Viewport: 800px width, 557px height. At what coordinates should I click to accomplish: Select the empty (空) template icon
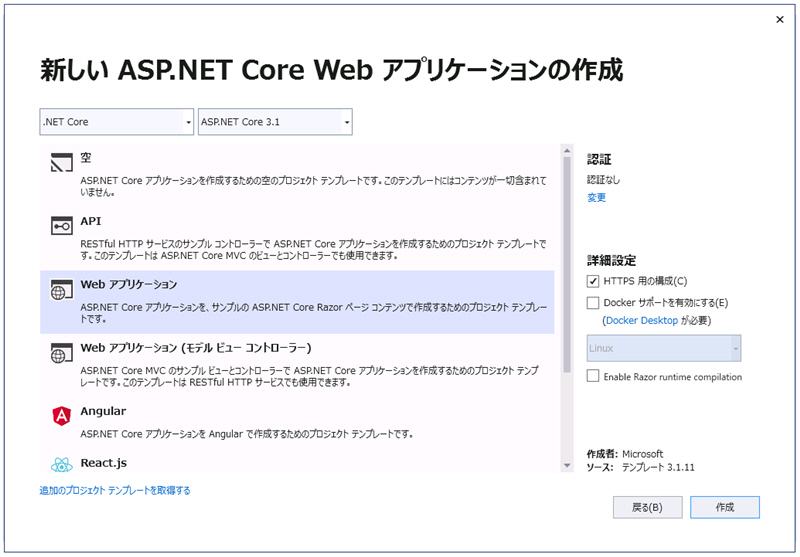[61, 163]
